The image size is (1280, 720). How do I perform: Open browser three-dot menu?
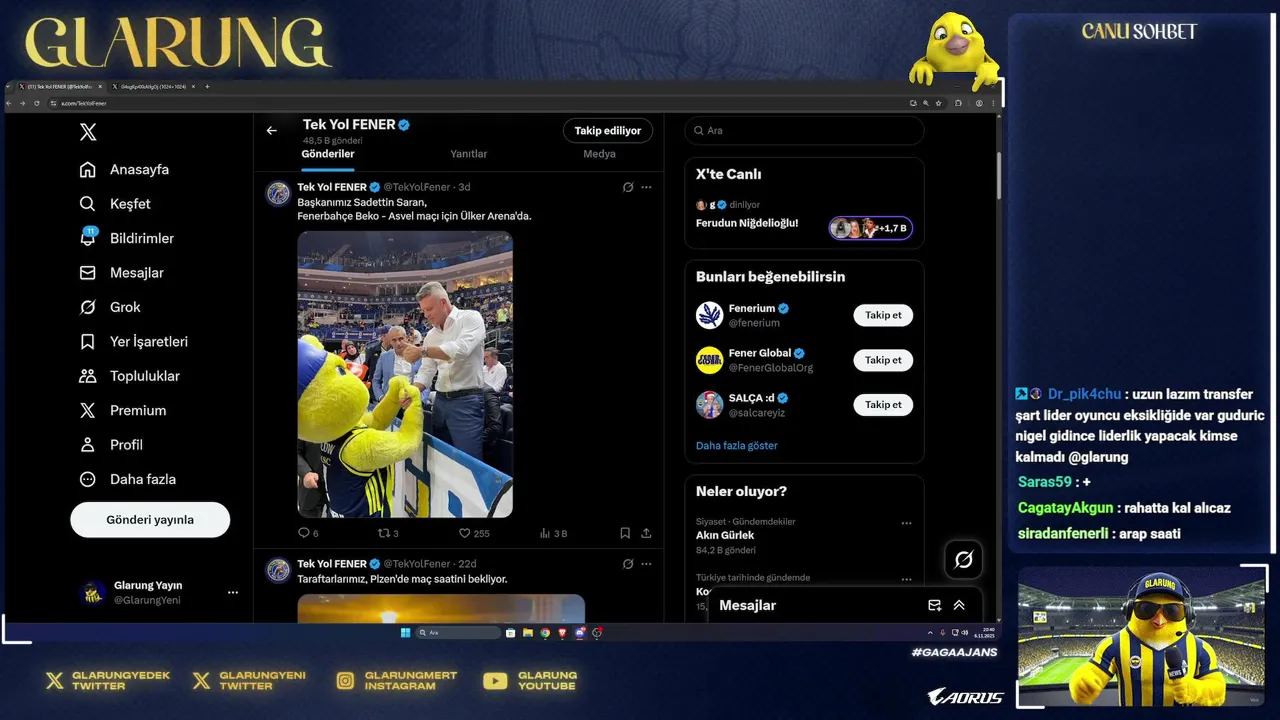(993, 103)
